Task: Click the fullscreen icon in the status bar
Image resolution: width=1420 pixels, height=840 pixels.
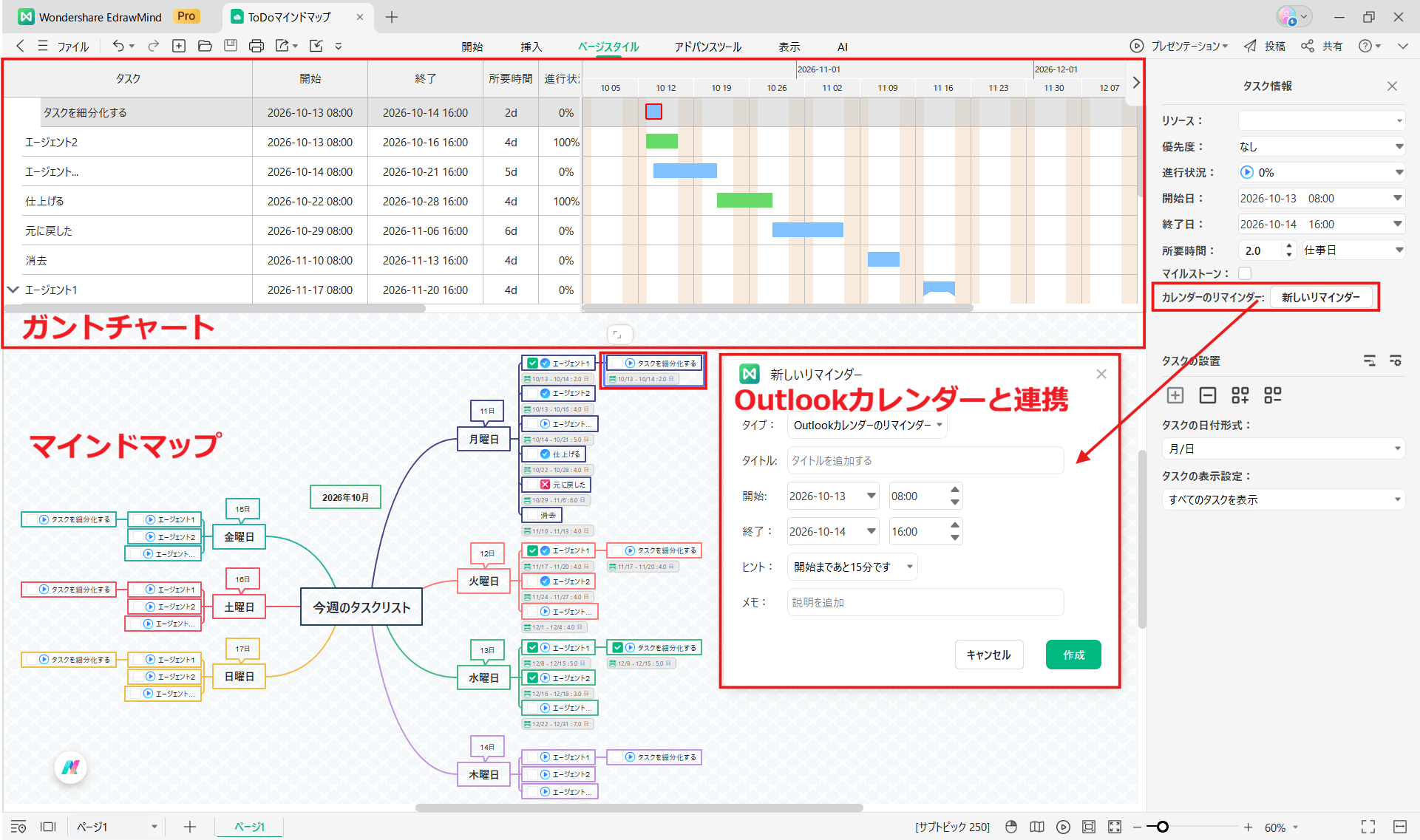Action: pyautogui.click(x=1367, y=827)
